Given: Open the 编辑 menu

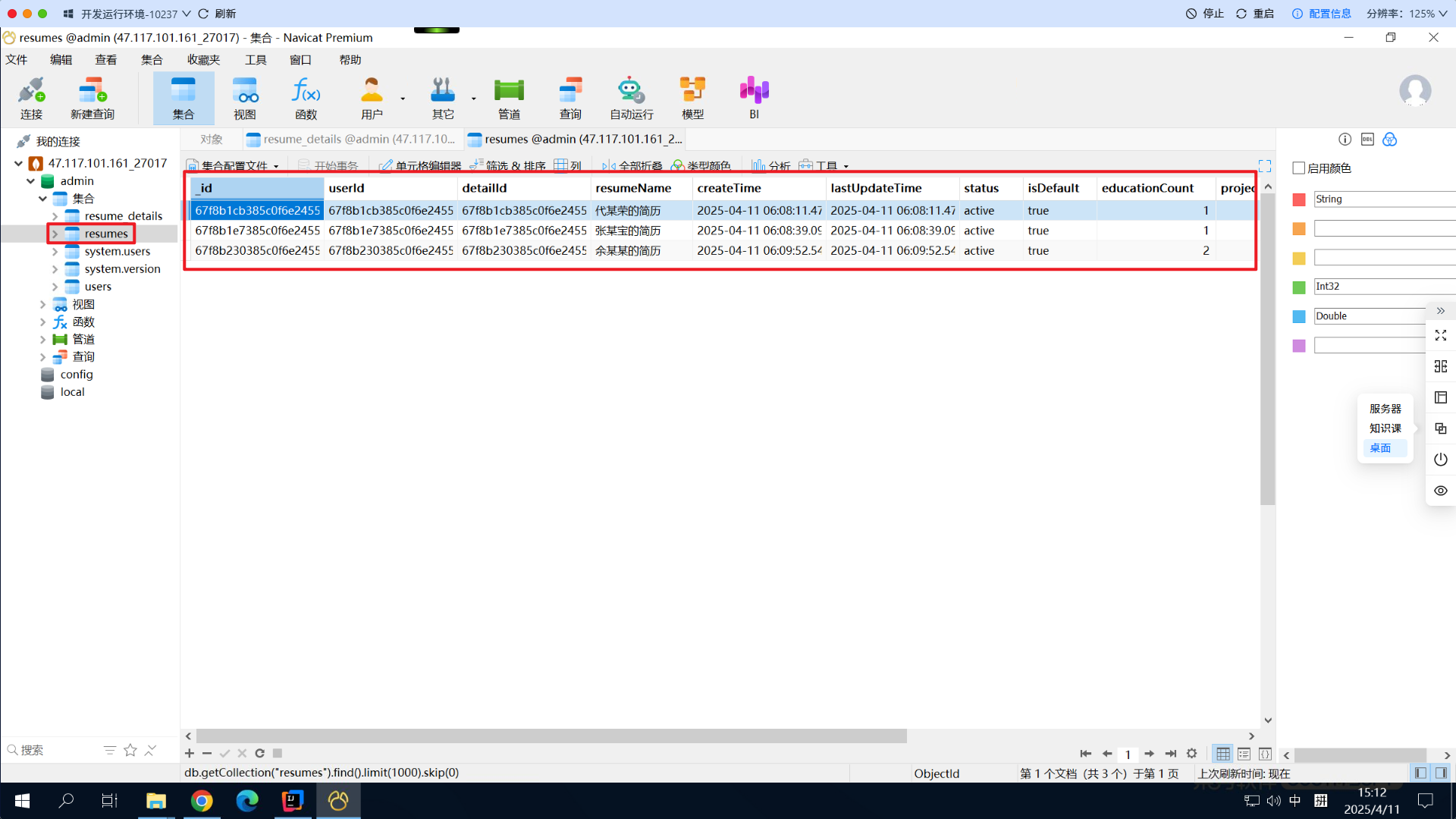Looking at the screenshot, I should pos(61,60).
